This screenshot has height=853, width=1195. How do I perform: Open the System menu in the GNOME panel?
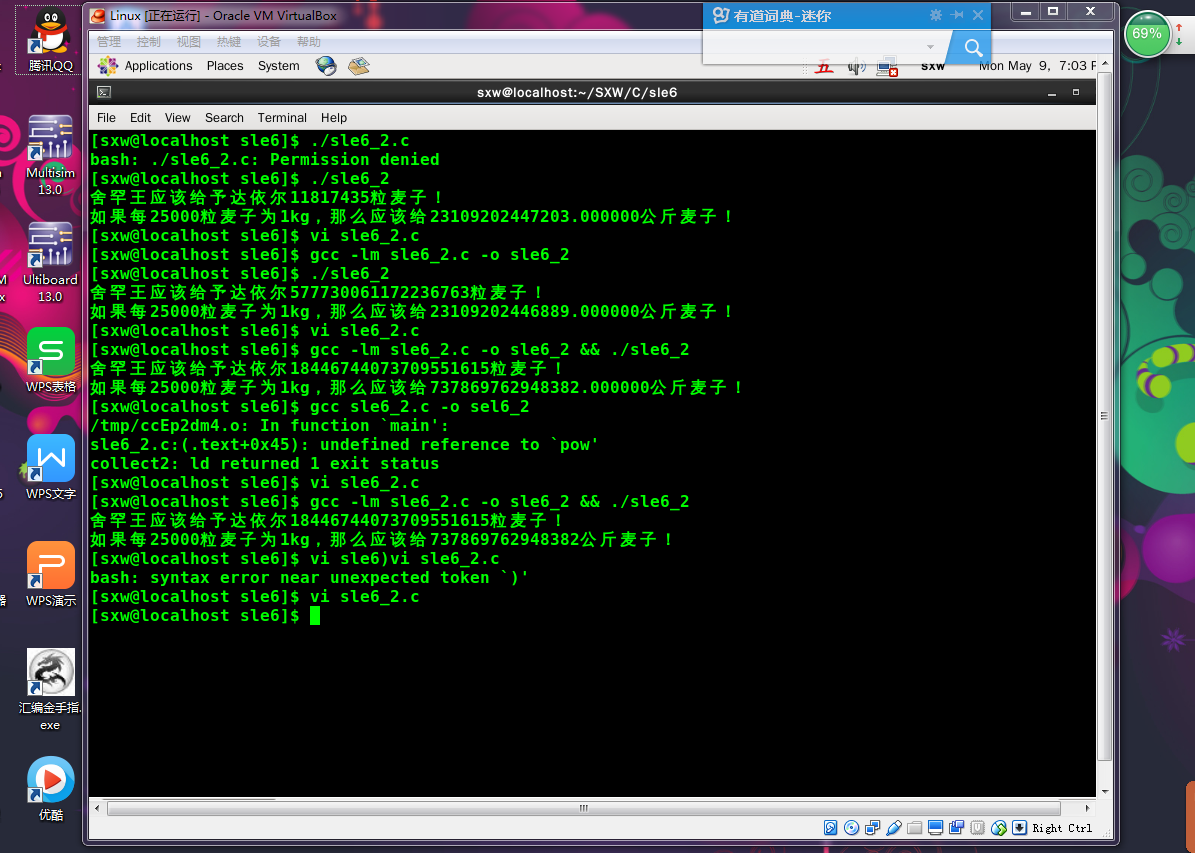coord(278,66)
